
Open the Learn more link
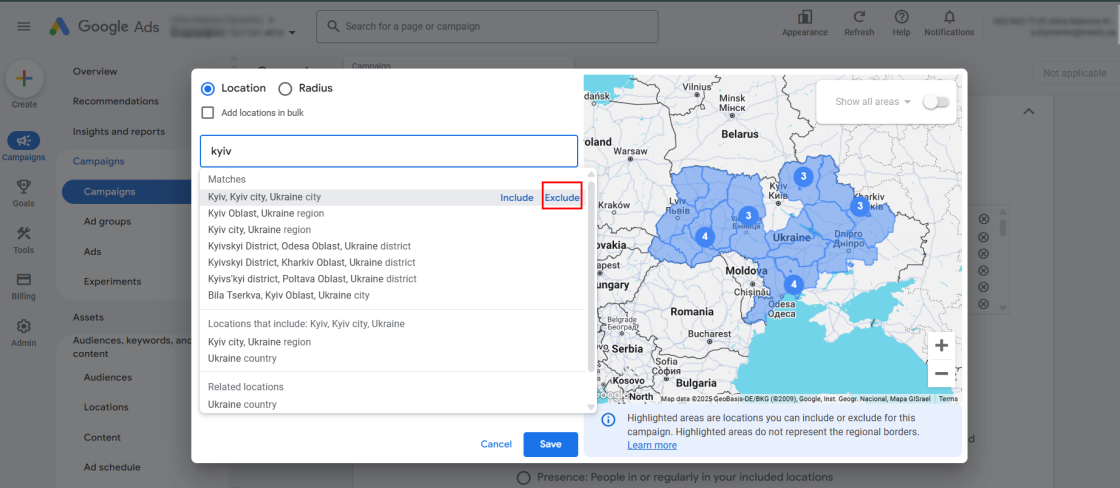(652, 445)
